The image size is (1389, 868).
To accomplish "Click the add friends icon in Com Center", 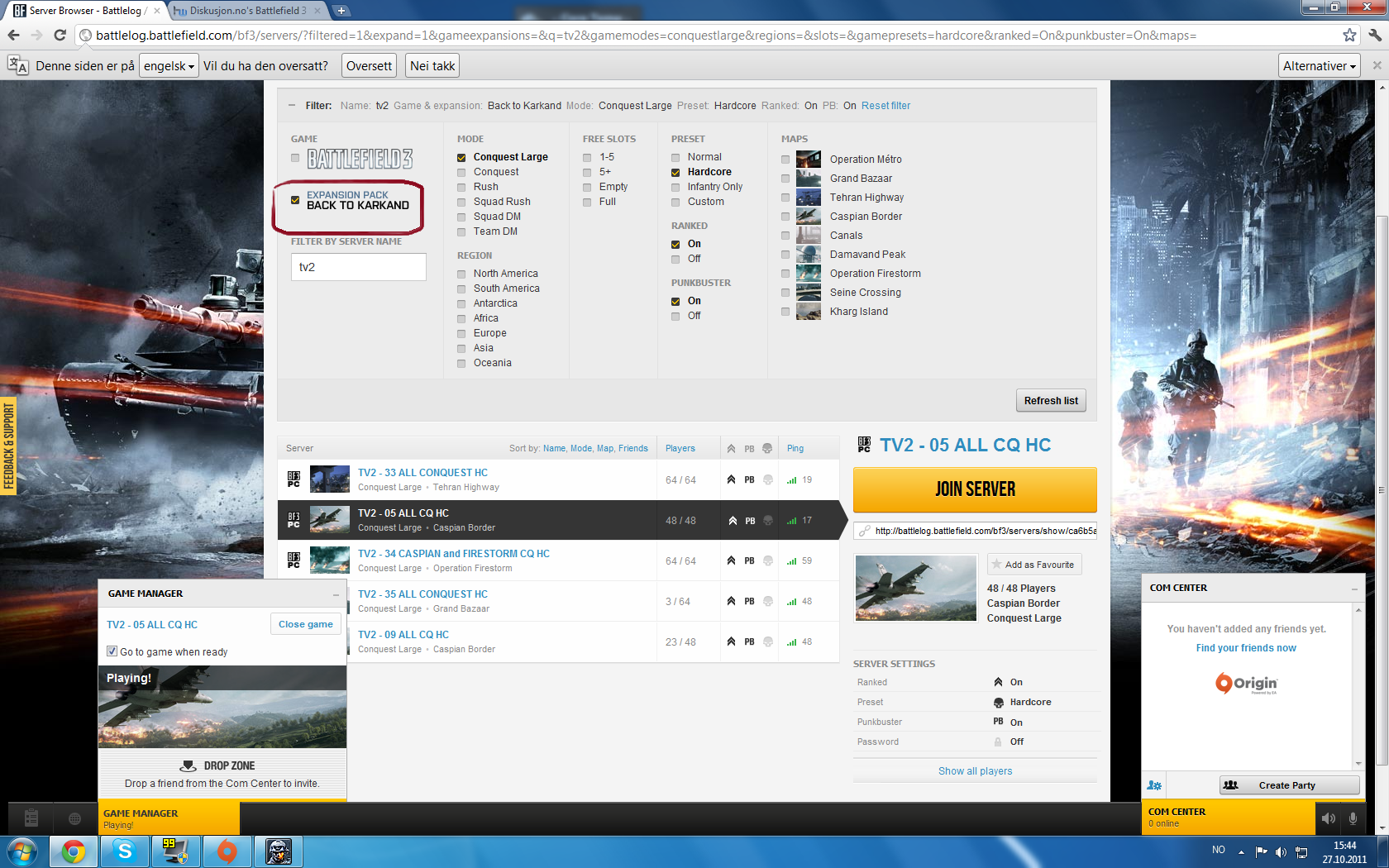I will pyautogui.click(x=1154, y=785).
